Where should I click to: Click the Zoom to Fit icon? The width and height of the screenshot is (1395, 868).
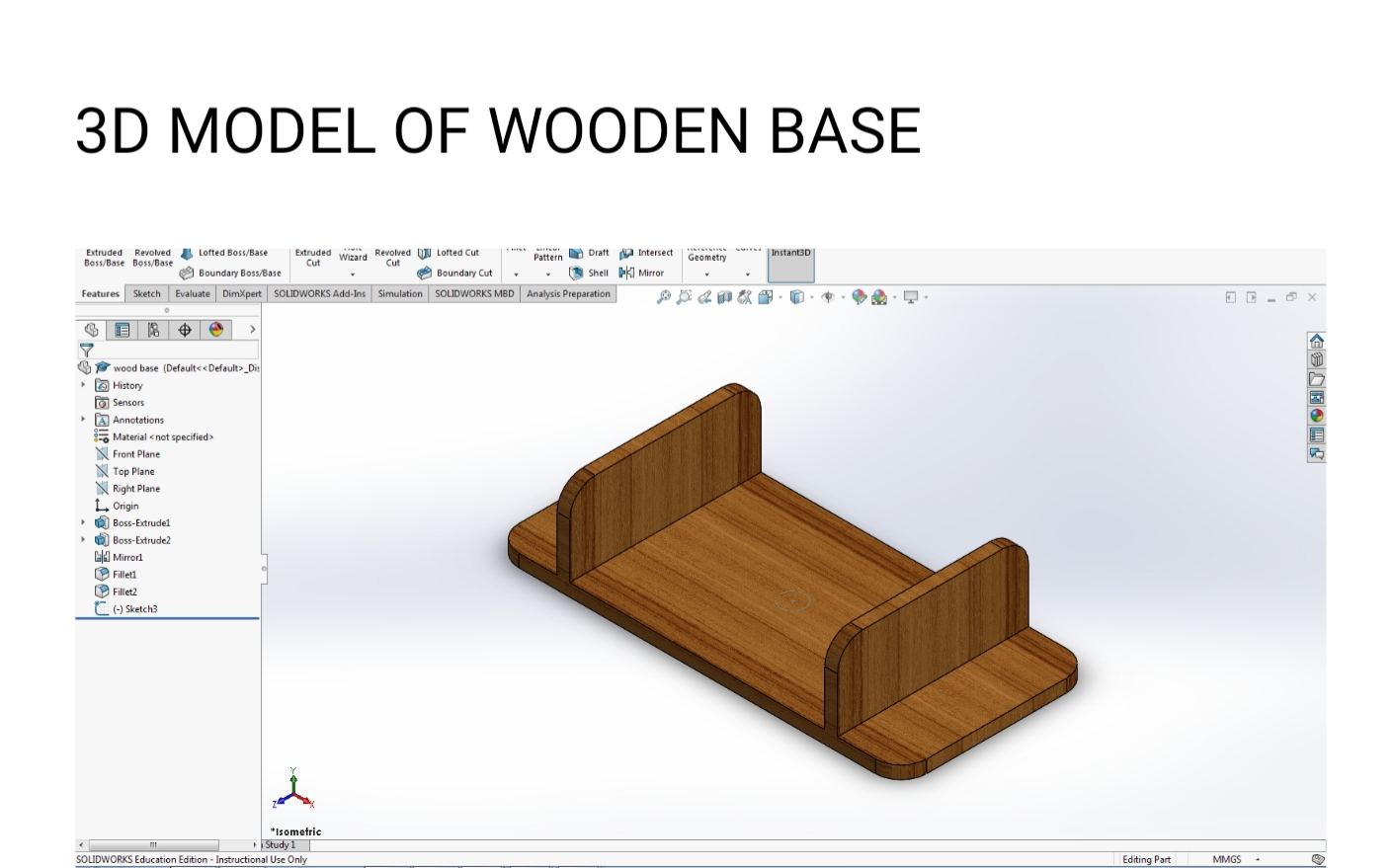click(x=664, y=297)
